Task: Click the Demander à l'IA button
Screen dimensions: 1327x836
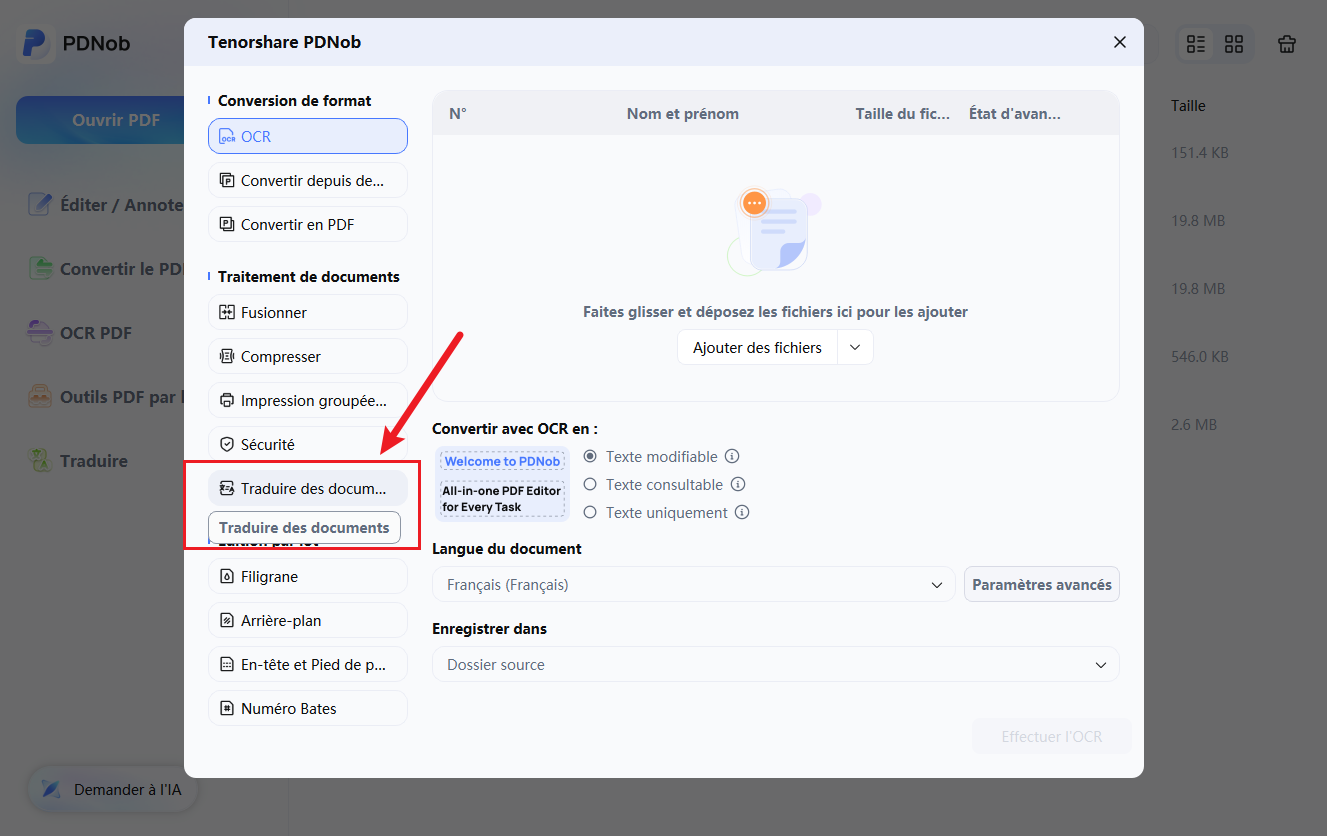Action: click(112, 790)
